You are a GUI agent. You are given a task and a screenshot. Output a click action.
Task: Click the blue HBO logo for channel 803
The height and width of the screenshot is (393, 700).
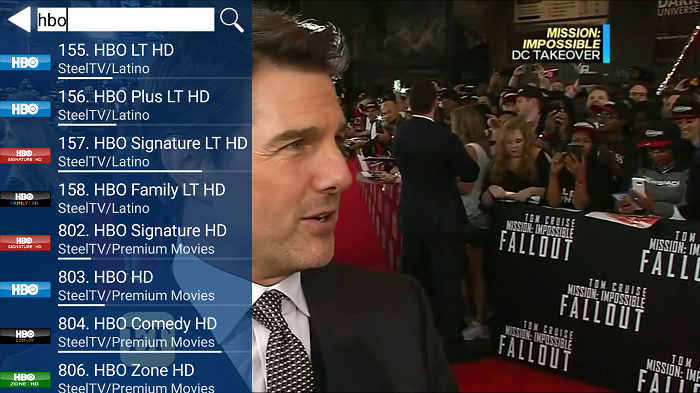tap(25, 289)
